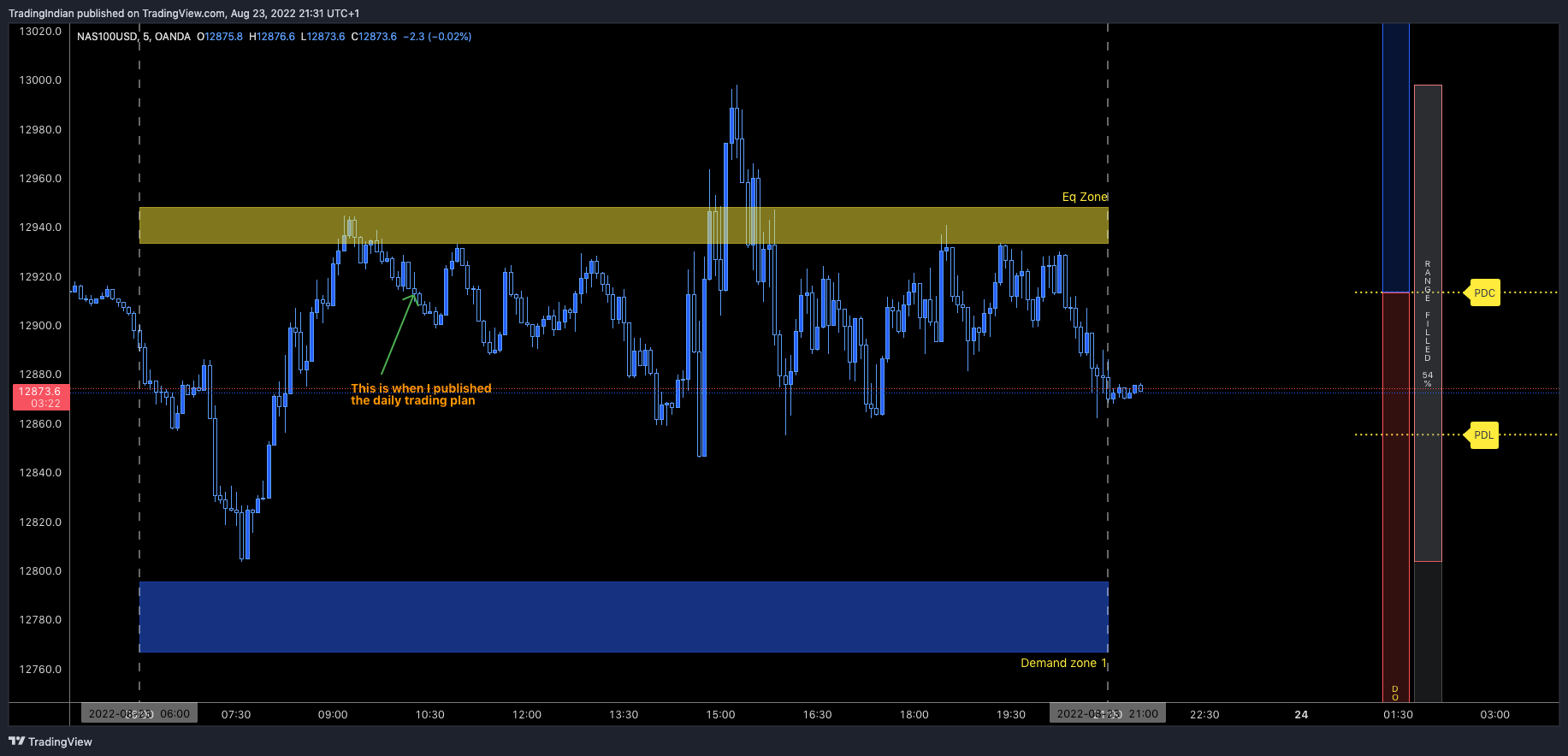Click the 12880.0 price axis label
The height and width of the screenshot is (756, 1568).
pyautogui.click(x=40, y=375)
